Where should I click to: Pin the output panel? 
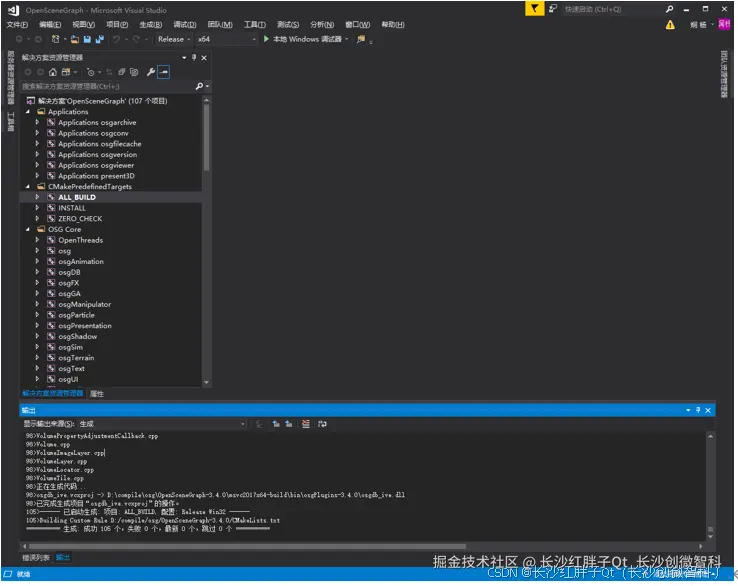(698, 410)
